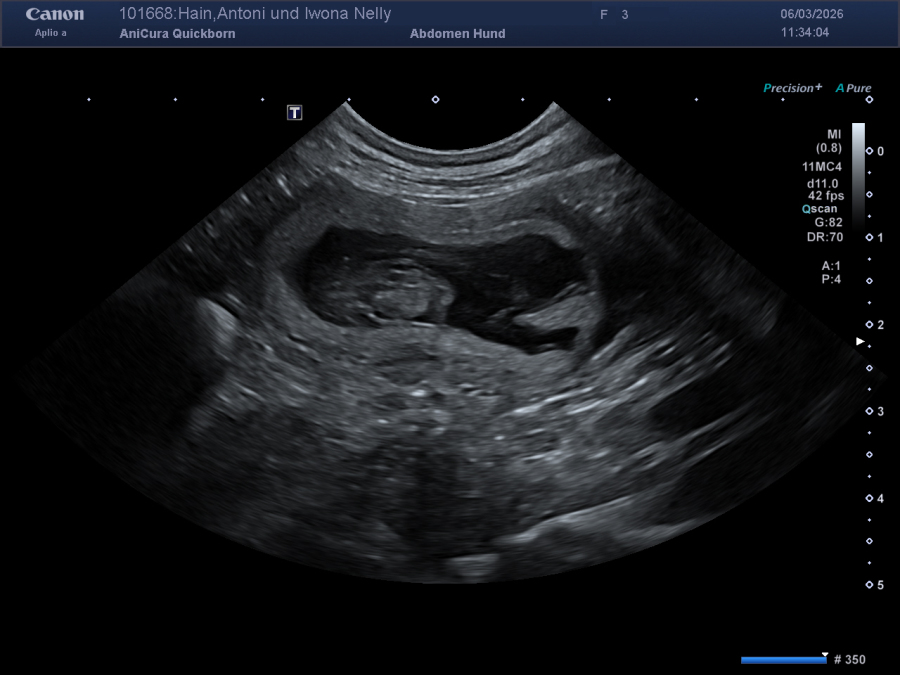
Task: Click the frame counter # 350
Action: 849,660
